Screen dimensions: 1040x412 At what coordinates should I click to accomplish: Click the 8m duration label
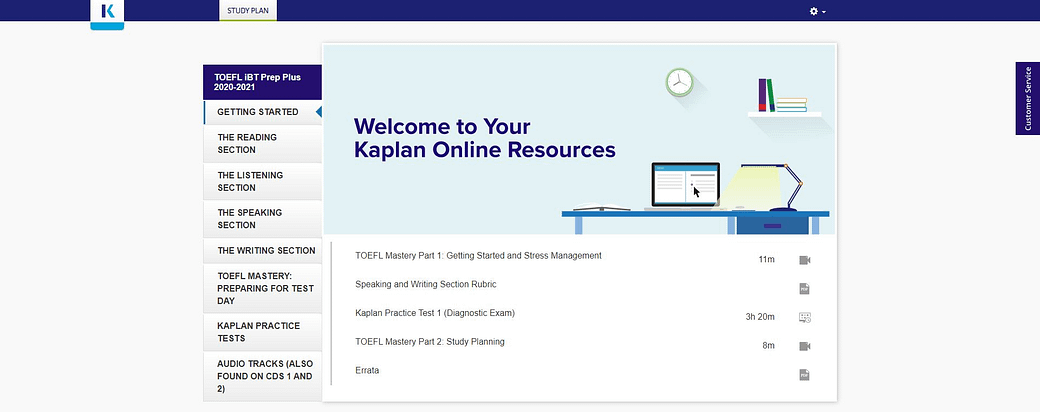tap(769, 346)
